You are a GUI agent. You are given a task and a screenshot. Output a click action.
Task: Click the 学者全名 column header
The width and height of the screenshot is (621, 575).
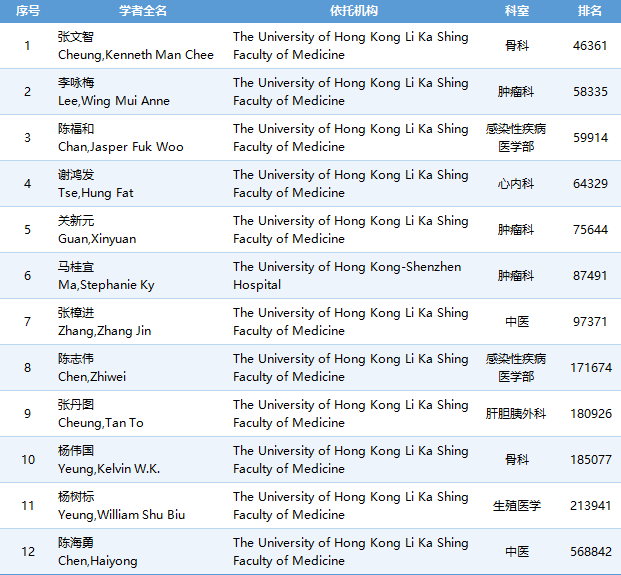point(143,11)
